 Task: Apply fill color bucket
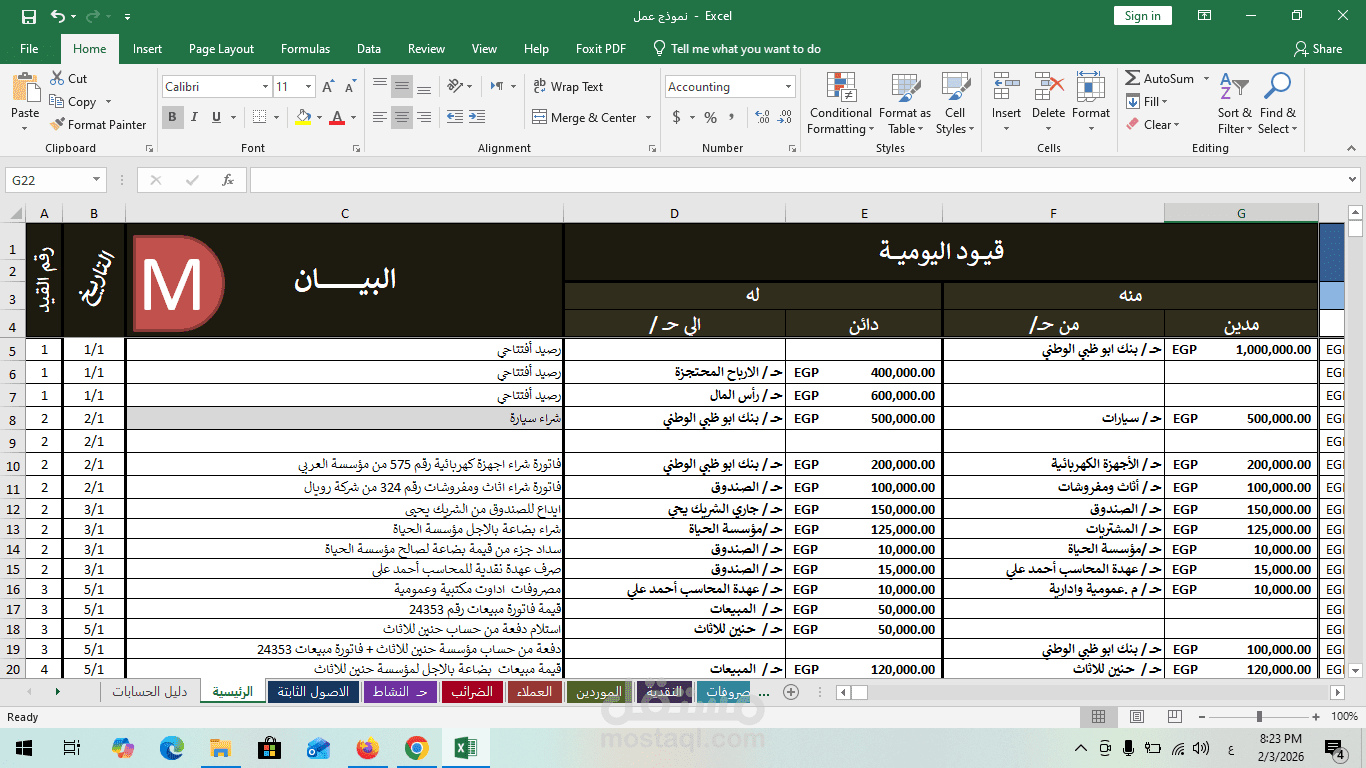304,118
